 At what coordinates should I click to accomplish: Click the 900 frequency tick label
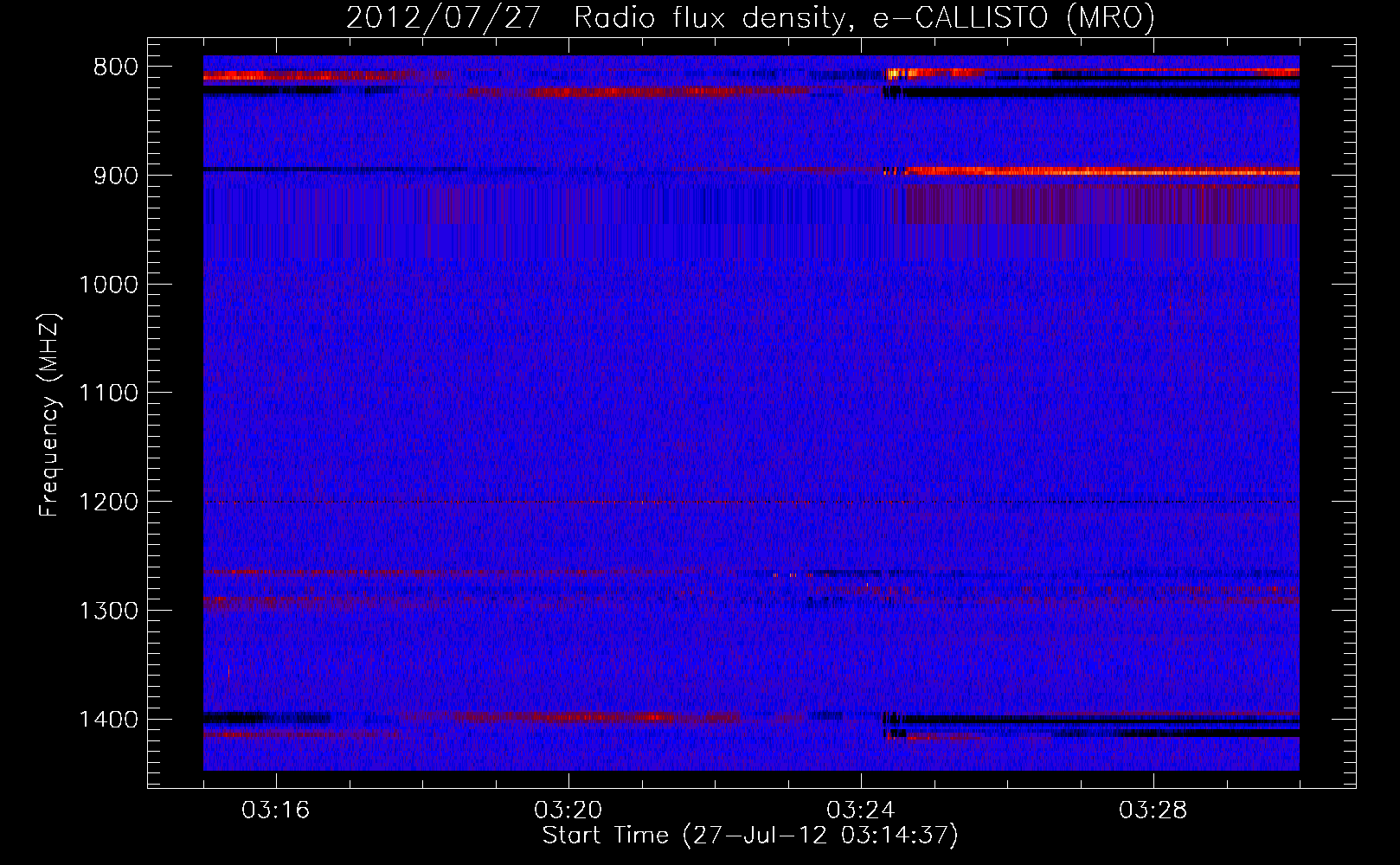coord(116,176)
